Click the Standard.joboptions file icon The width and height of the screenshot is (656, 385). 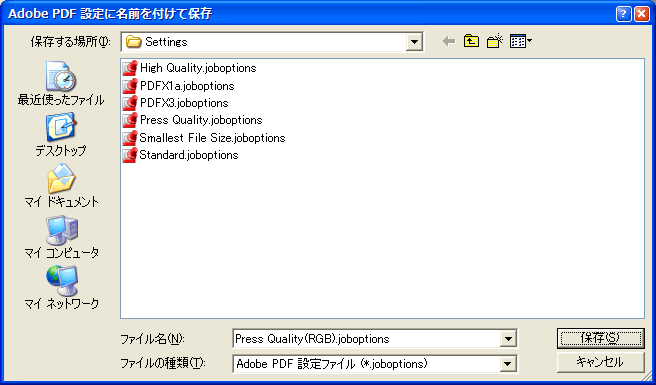click(130, 155)
